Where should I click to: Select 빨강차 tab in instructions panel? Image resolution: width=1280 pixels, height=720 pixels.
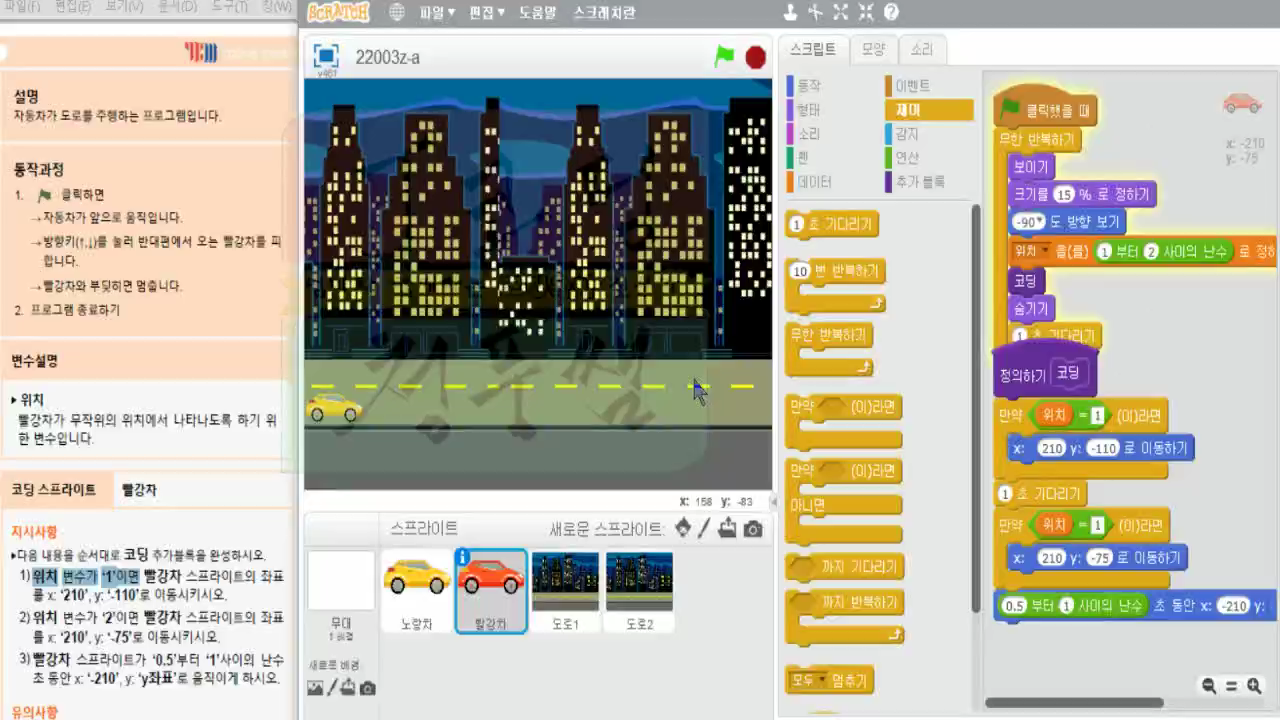point(139,489)
